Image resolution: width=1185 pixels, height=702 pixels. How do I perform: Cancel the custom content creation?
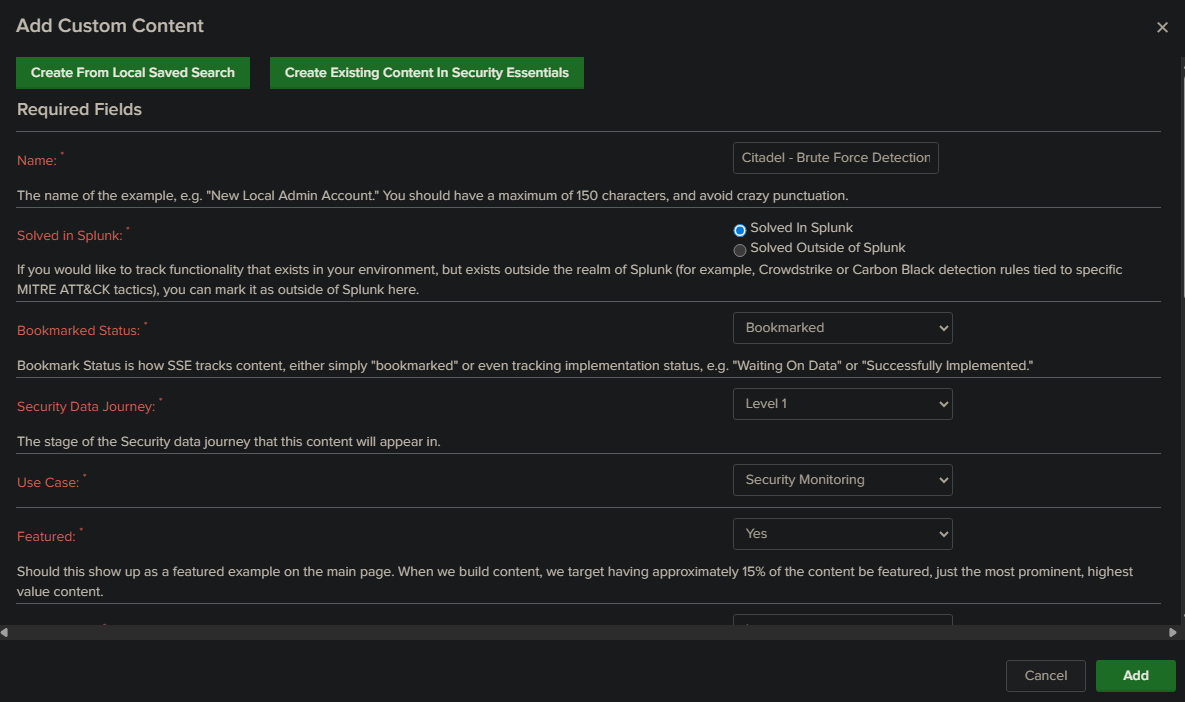(1045, 675)
